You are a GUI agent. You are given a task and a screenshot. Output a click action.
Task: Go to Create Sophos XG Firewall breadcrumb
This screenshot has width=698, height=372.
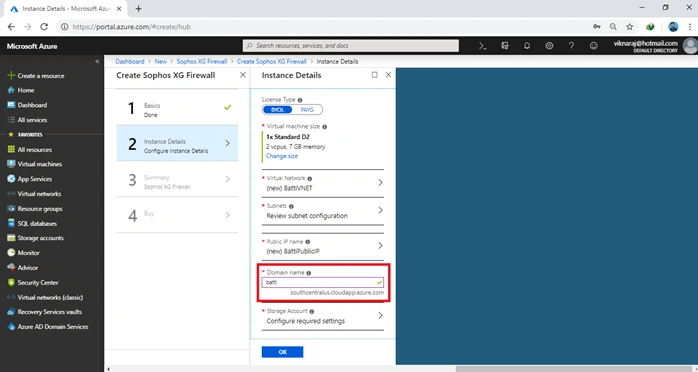pos(272,61)
